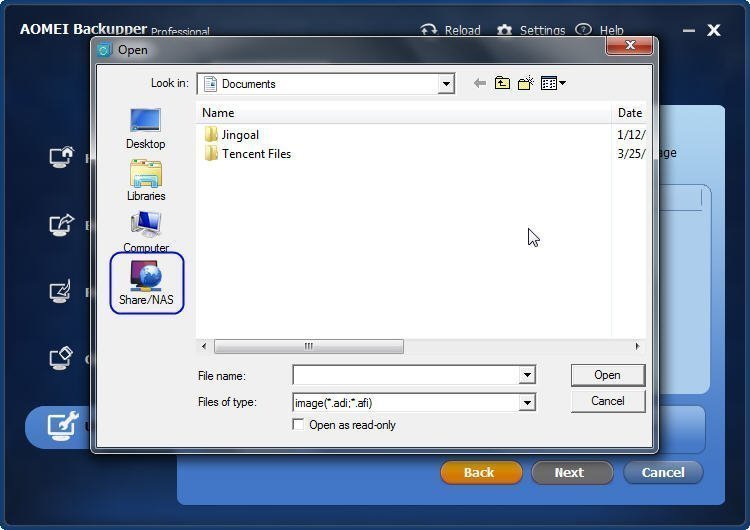The height and width of the screenshot is (530, 750).
Task: Select Share/NAS network location
Action: (x=146, y=284)
